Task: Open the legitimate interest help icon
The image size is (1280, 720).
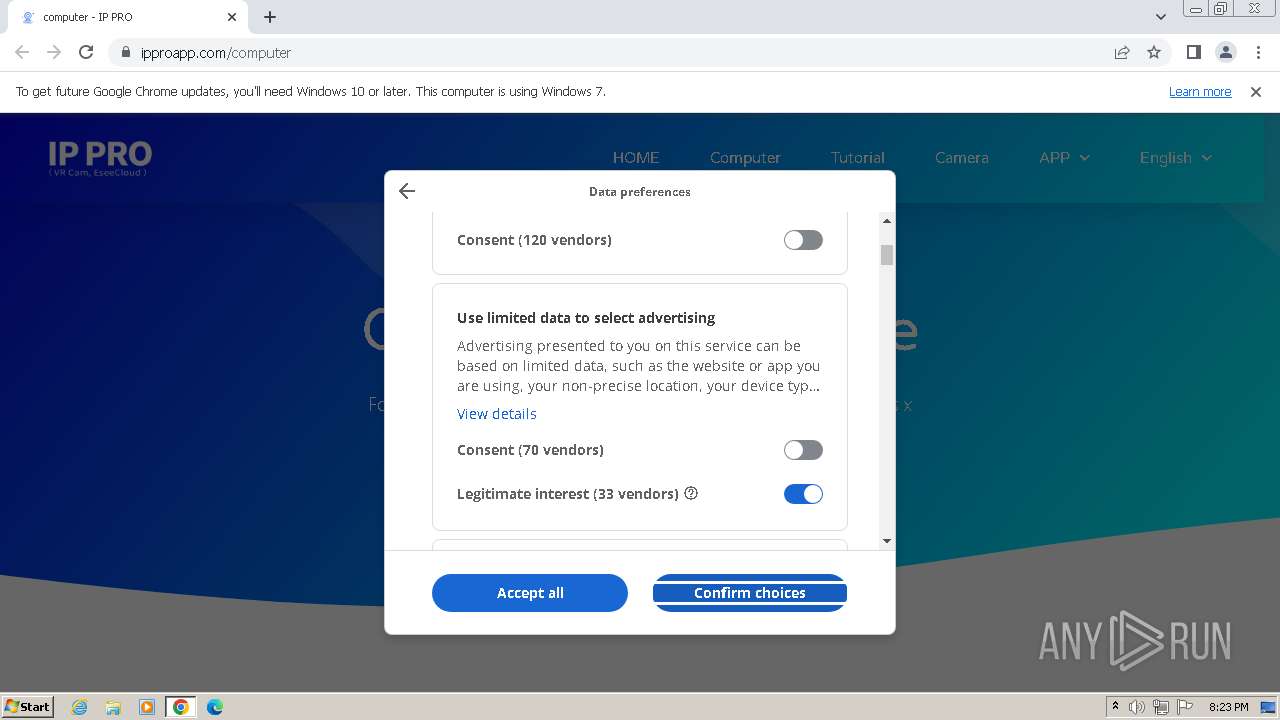Action: [691, 493]
